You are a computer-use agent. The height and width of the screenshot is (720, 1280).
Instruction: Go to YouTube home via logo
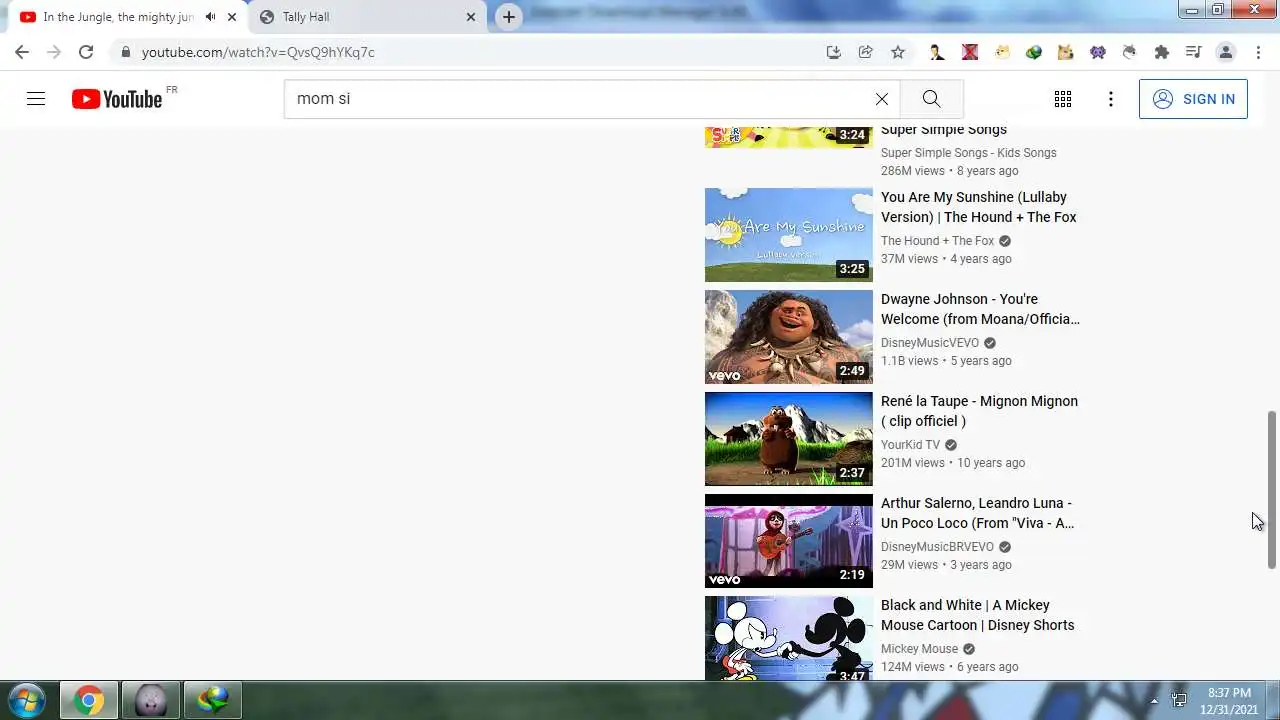(x=117, y=99)
